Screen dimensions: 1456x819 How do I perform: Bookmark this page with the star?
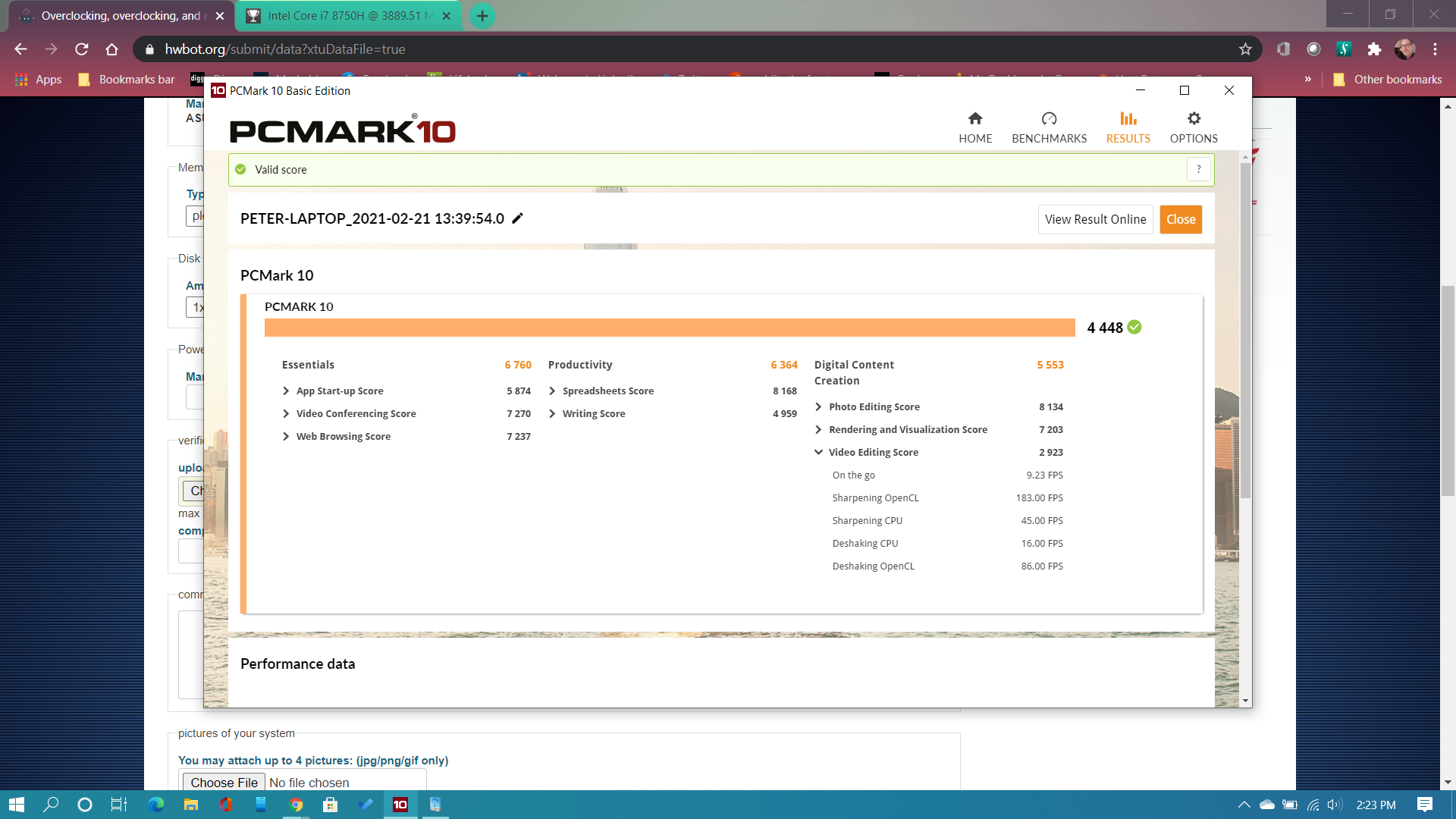click(x=1245, y=49)
